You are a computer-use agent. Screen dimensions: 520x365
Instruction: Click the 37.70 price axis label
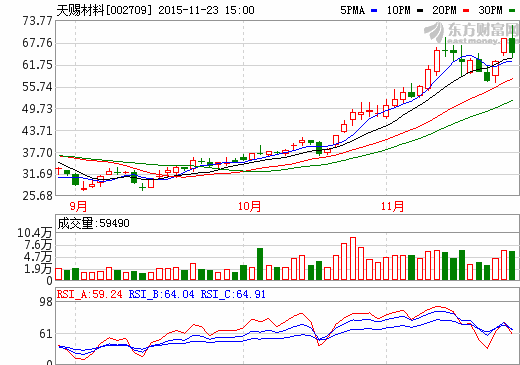[x=37, y=153]
